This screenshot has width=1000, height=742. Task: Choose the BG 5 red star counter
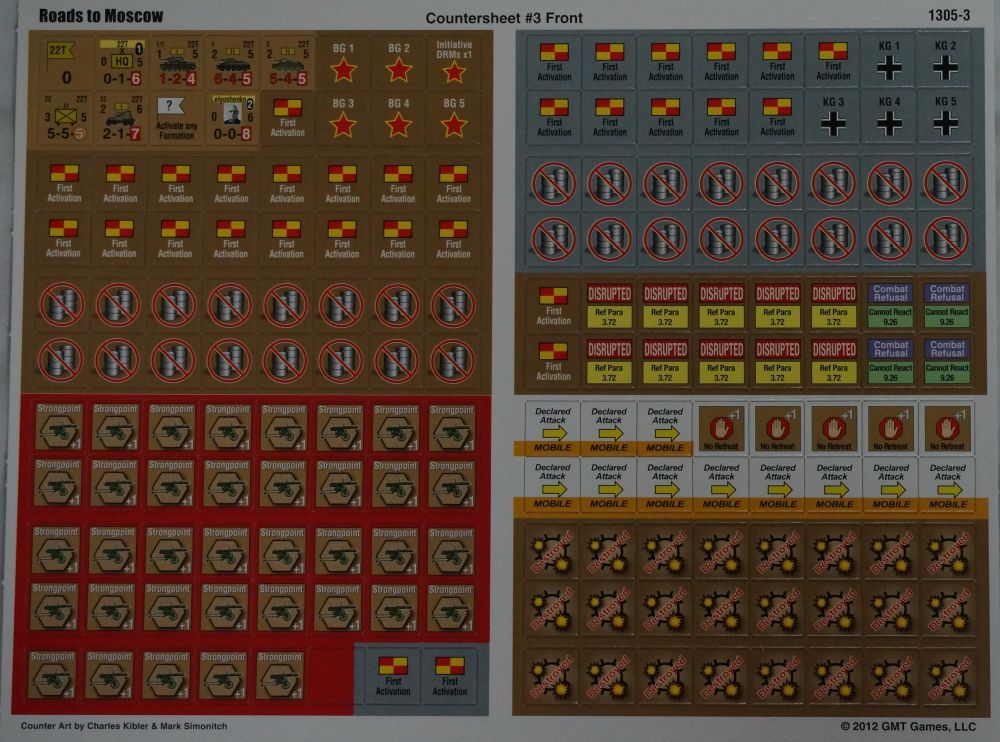click(x=454, y=118)
